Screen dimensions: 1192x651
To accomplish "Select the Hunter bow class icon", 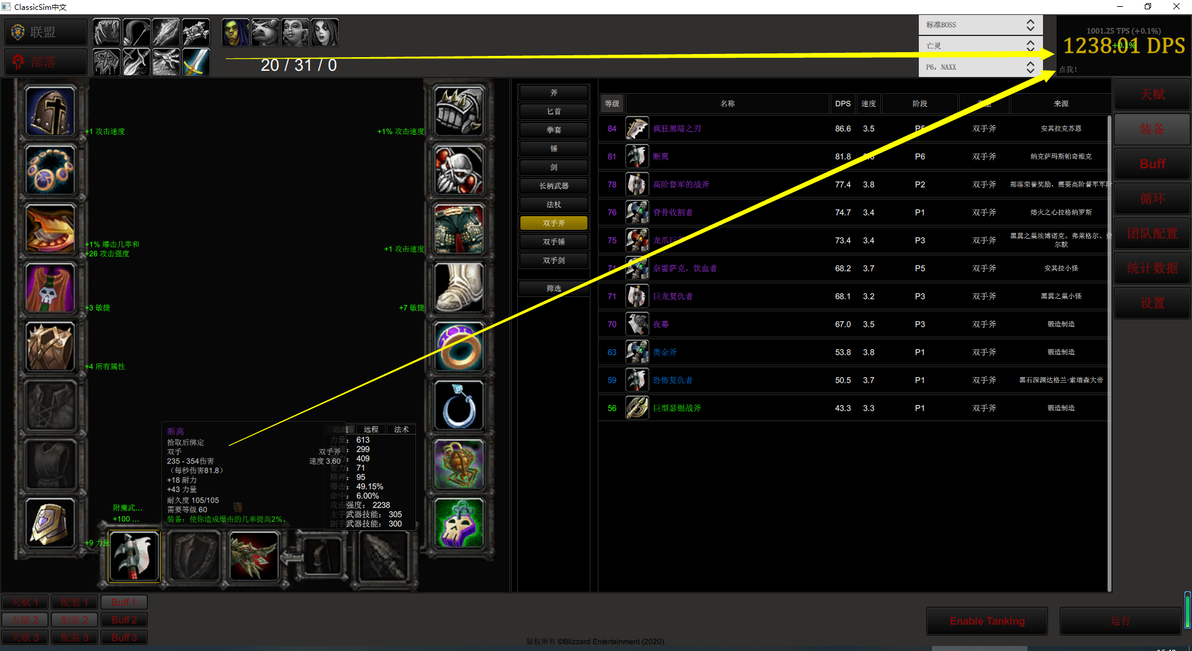I will [x=136, y=33].
